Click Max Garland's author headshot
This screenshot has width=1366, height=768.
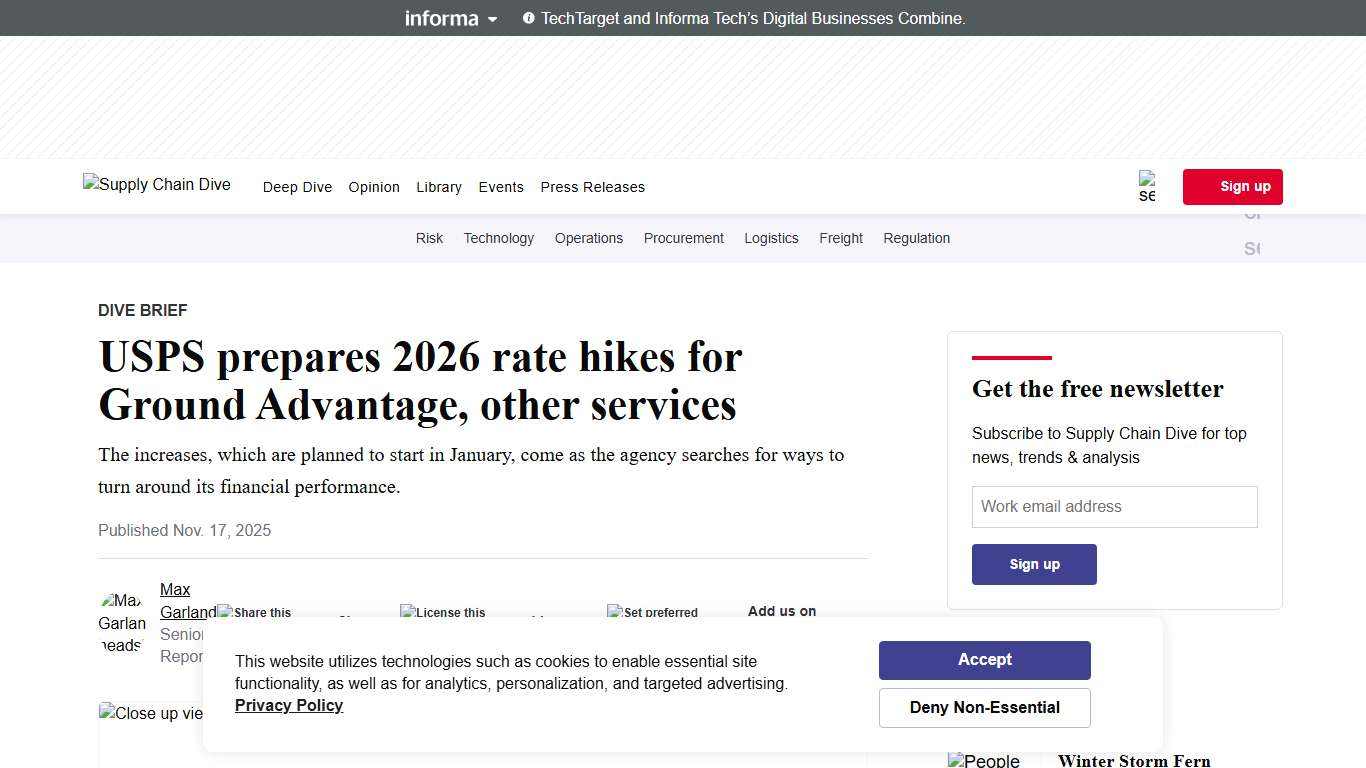pos(122,621)
